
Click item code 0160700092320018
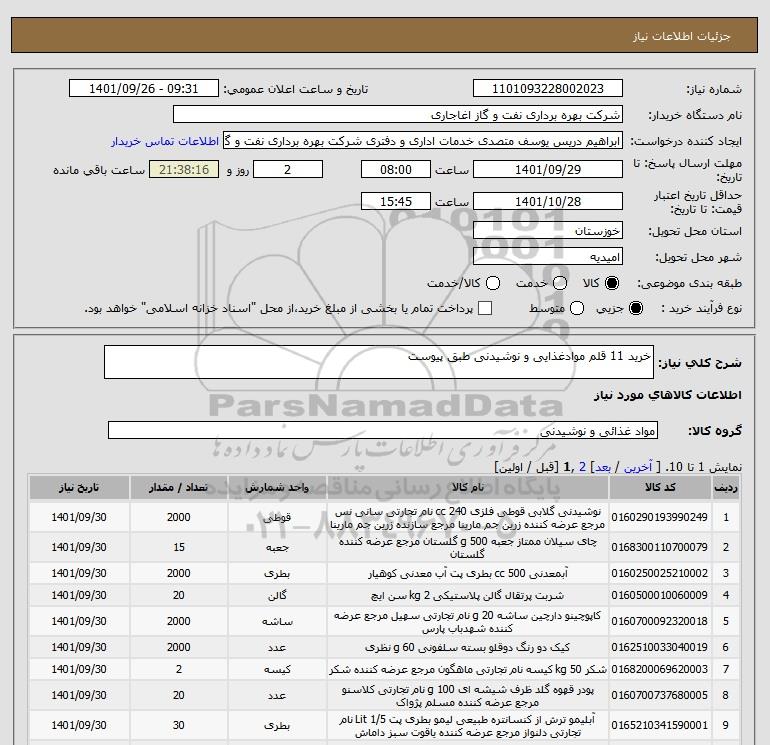(x=660, y=621)
